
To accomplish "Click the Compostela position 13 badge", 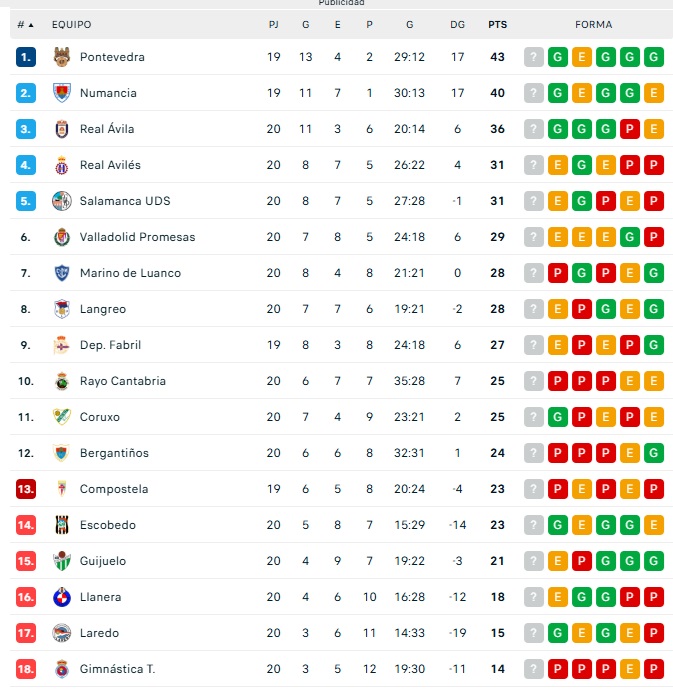I will click(26, 489).
